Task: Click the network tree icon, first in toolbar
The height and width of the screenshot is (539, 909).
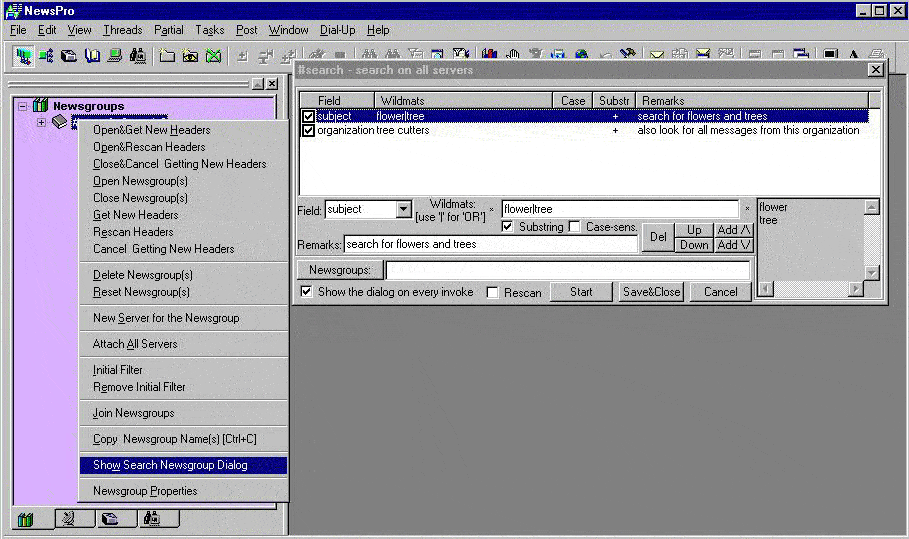Action: pyautogui.click(x=23, y=56)
